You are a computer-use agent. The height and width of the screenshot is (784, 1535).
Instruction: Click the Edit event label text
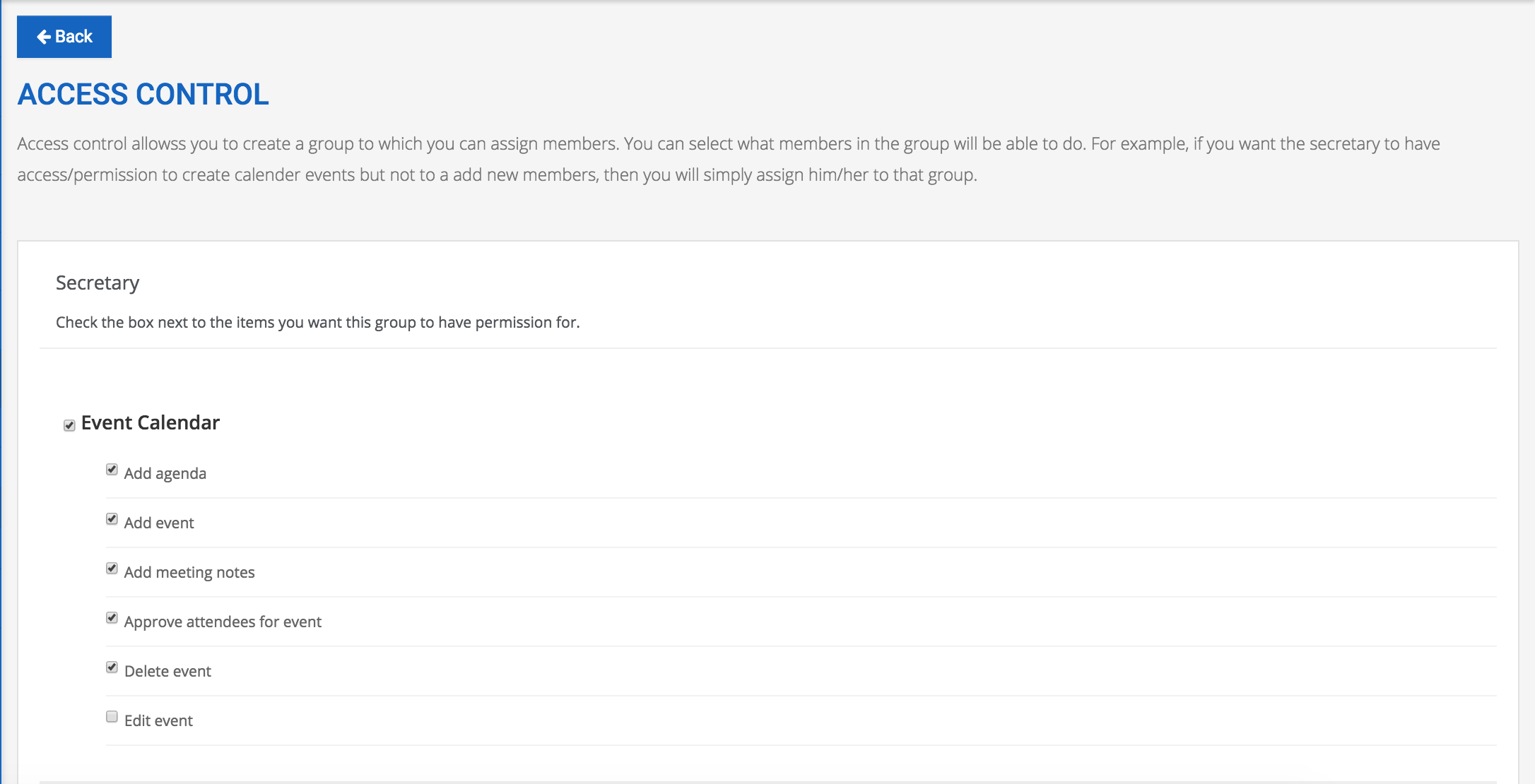point(158,720)
